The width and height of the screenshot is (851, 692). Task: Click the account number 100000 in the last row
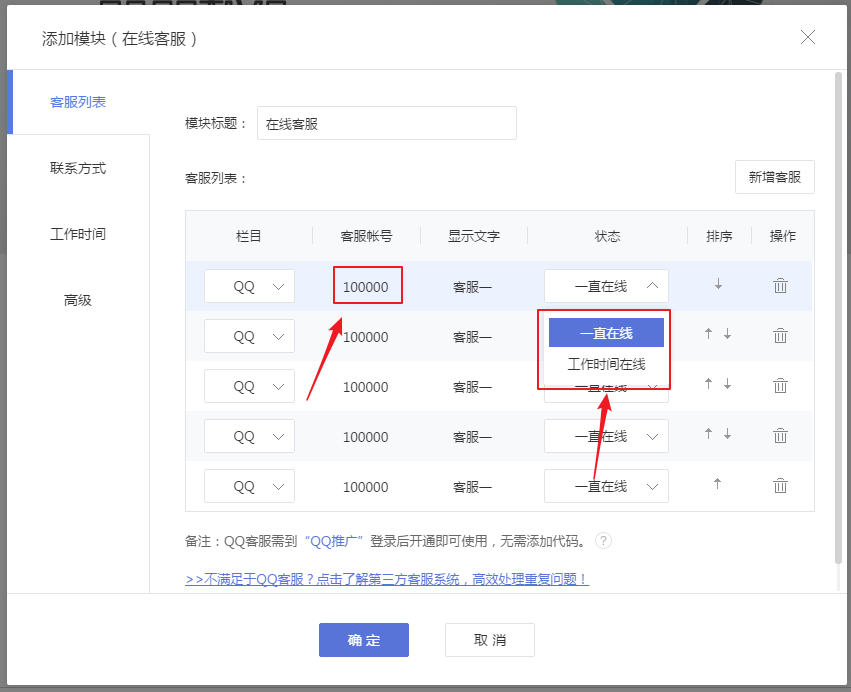tap(366, 486)
